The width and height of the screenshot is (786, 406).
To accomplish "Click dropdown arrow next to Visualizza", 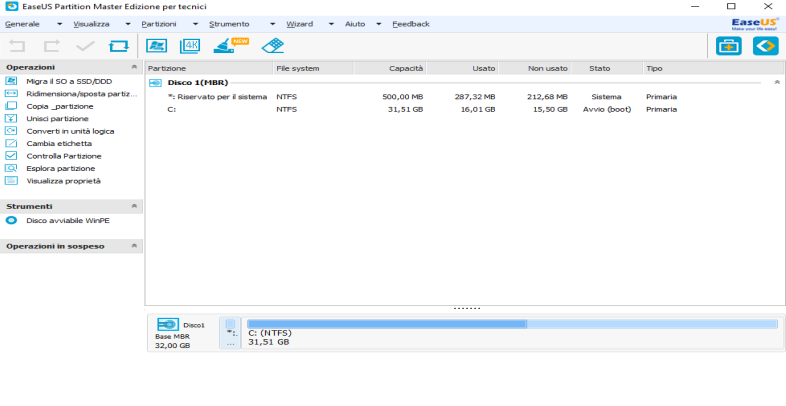I will (128, 24).
